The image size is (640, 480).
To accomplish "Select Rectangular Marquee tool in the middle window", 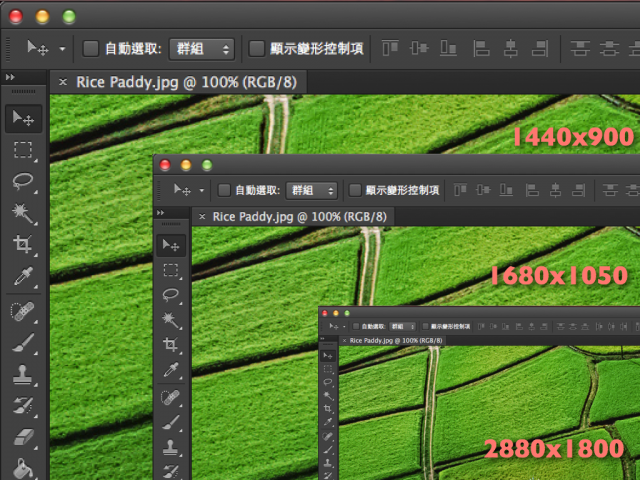I will point(171,270).
